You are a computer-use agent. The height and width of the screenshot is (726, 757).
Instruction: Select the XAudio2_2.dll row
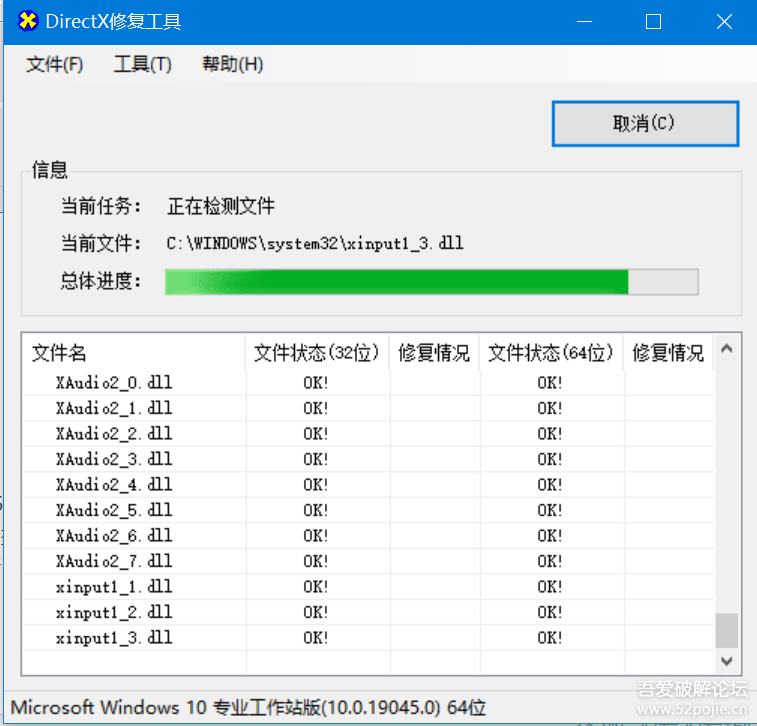(x=368, y=434)
